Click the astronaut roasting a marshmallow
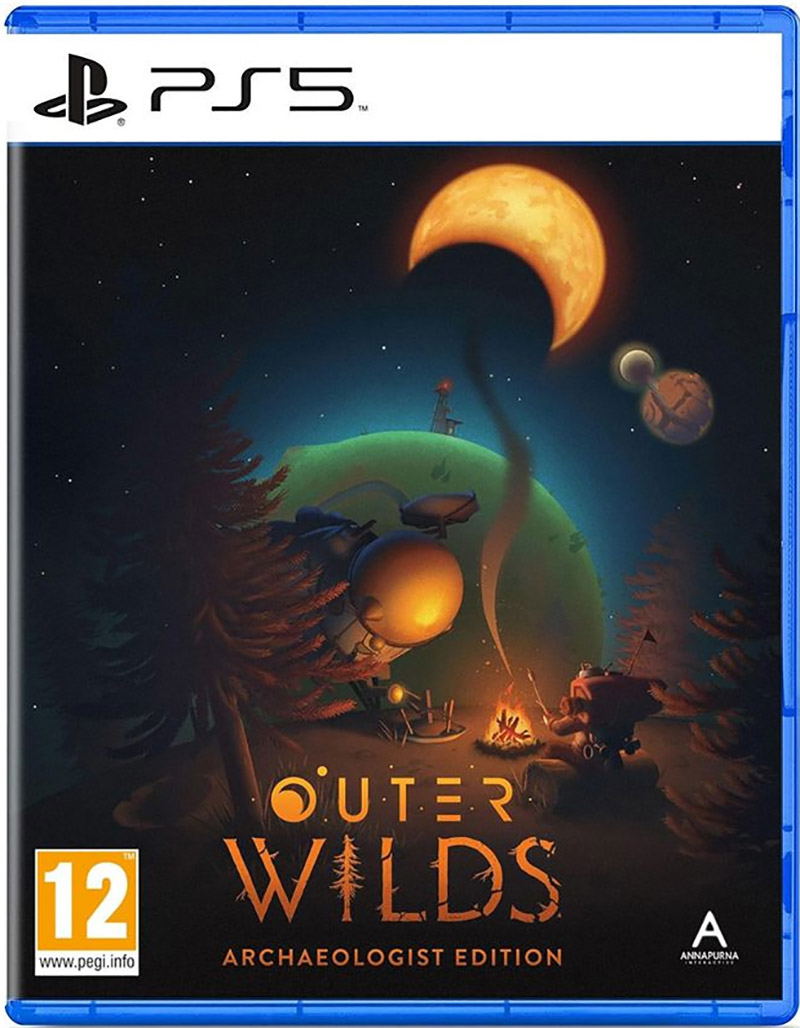Screen dimensions: 800x1028 (x=603, y=711)
